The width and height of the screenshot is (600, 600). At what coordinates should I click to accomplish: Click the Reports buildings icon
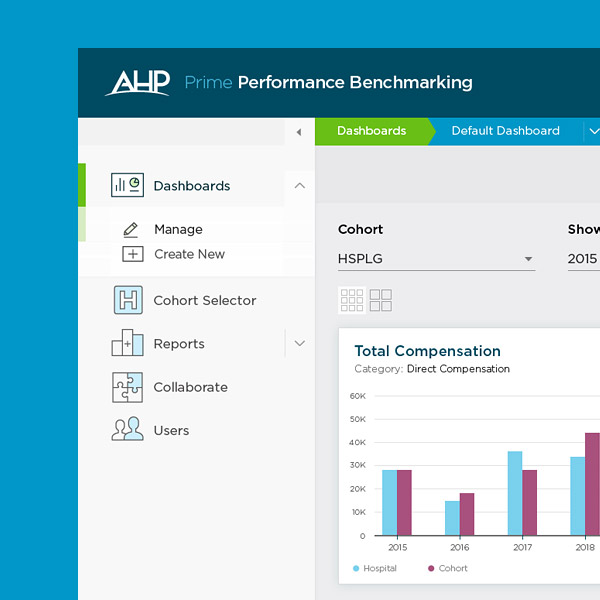pyautogui.click(x=127, y=343)
